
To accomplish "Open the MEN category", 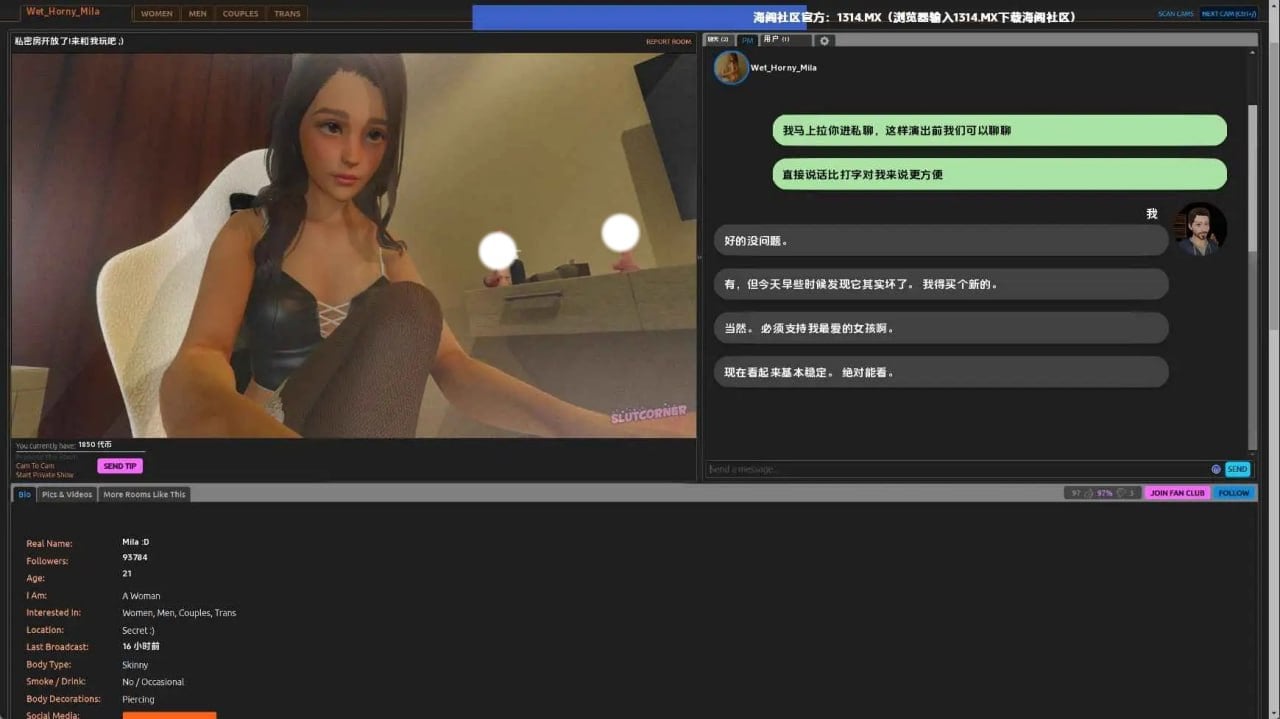I will [198, 14].
